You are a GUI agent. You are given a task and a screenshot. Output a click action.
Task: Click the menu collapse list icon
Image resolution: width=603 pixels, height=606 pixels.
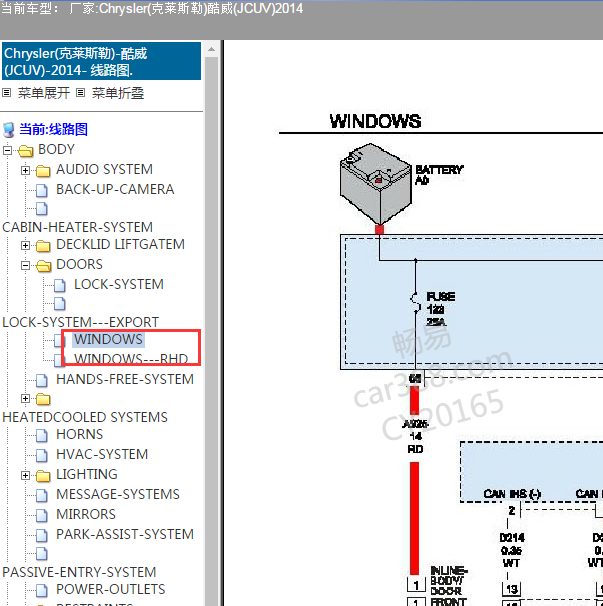(80, 93)
